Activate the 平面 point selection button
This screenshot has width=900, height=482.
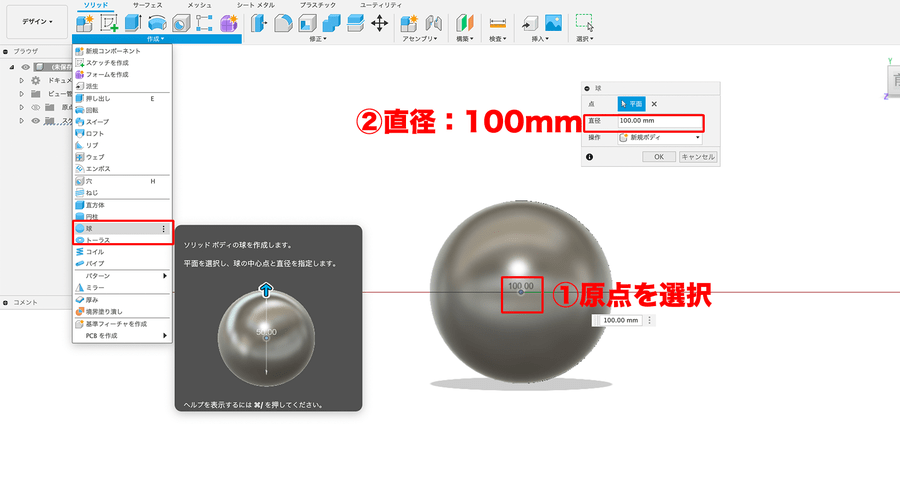click(x=631, y=104)
